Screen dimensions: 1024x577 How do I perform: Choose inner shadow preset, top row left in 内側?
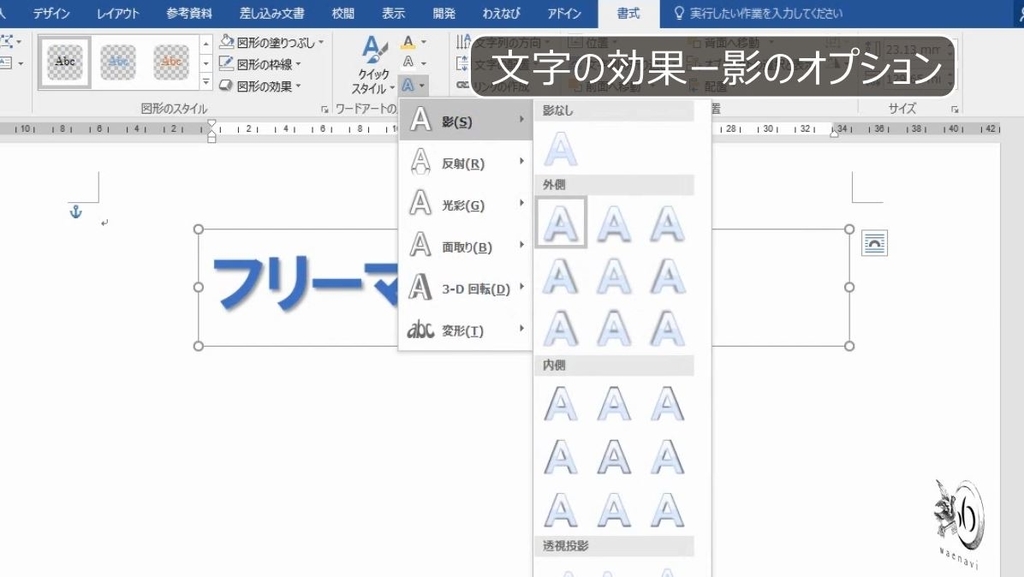pyautogui.click(x=561, y=404)
